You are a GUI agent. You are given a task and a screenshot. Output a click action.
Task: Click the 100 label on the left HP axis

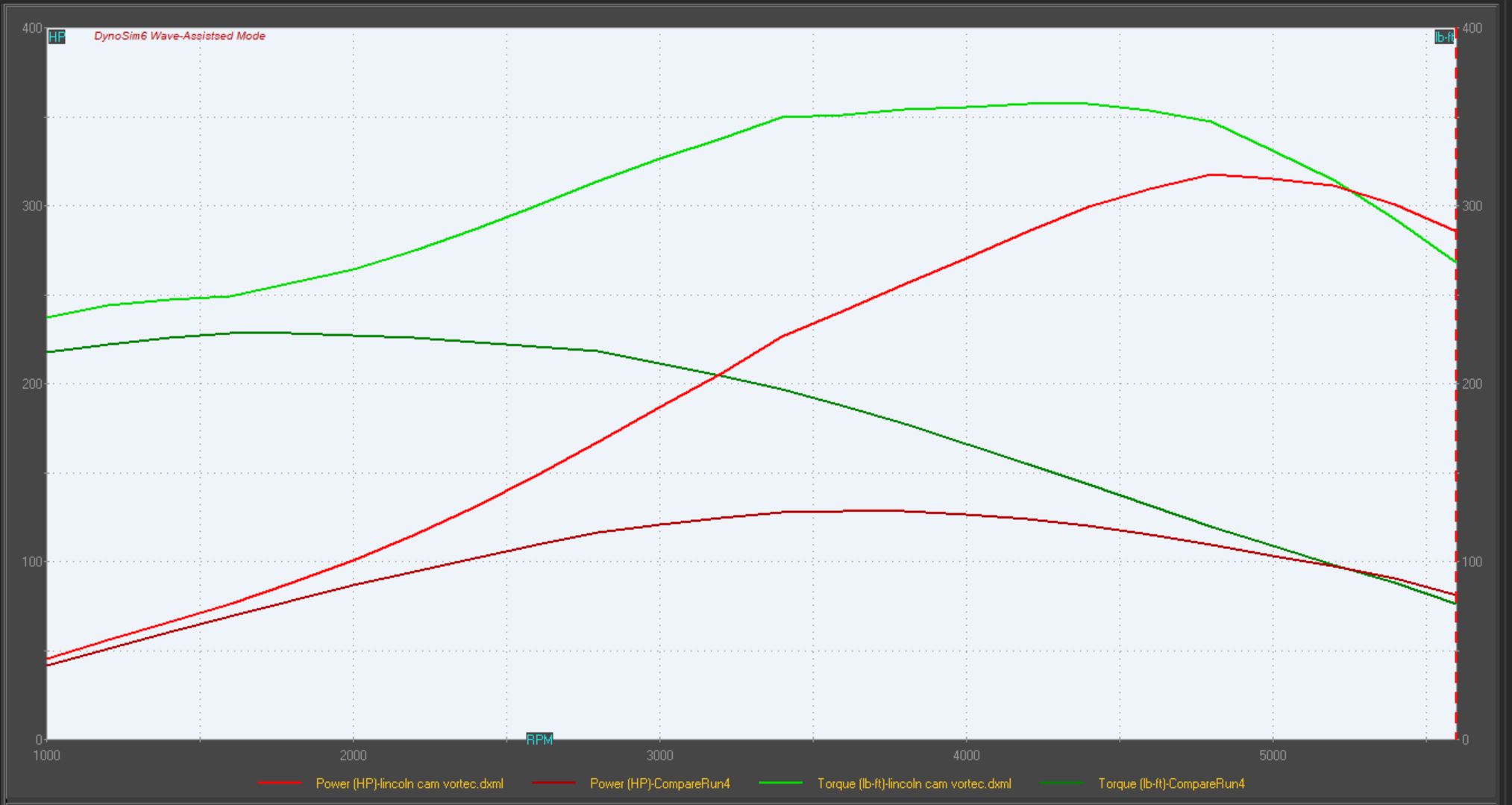pos(31,562)
